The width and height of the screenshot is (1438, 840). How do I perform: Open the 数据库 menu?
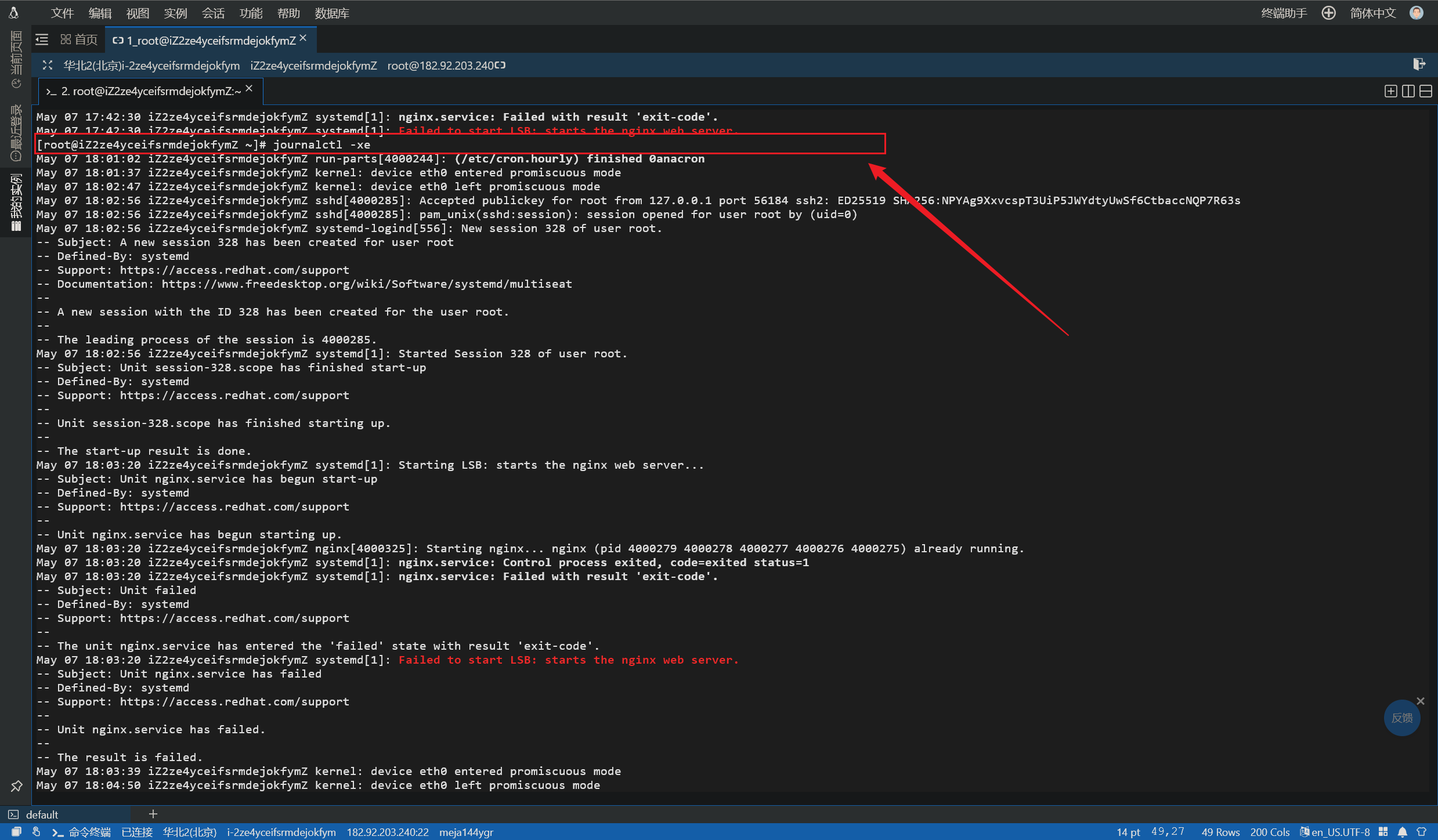(332, 13)
